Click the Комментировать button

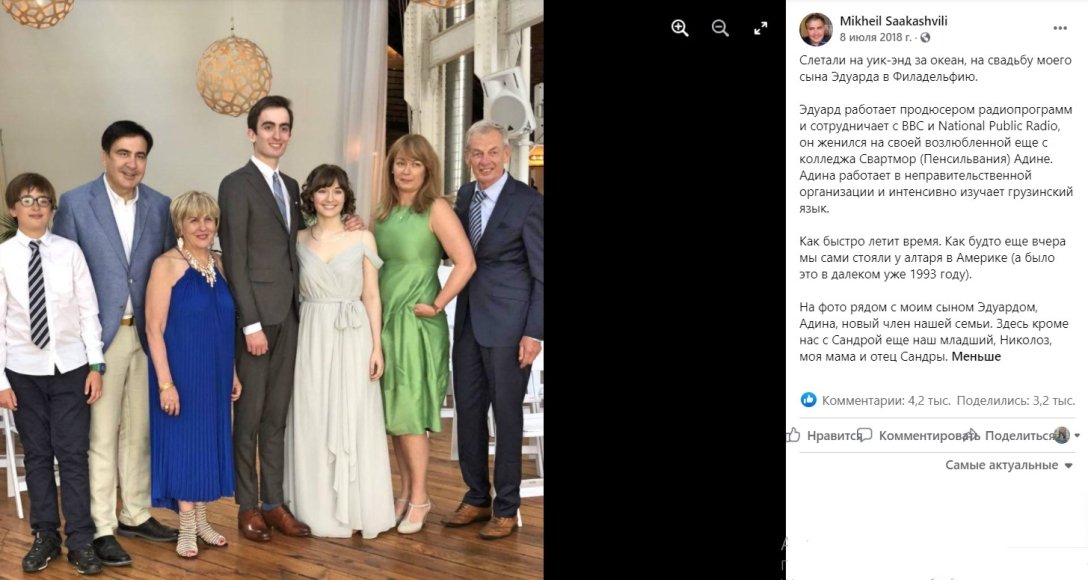coord(921,435)
